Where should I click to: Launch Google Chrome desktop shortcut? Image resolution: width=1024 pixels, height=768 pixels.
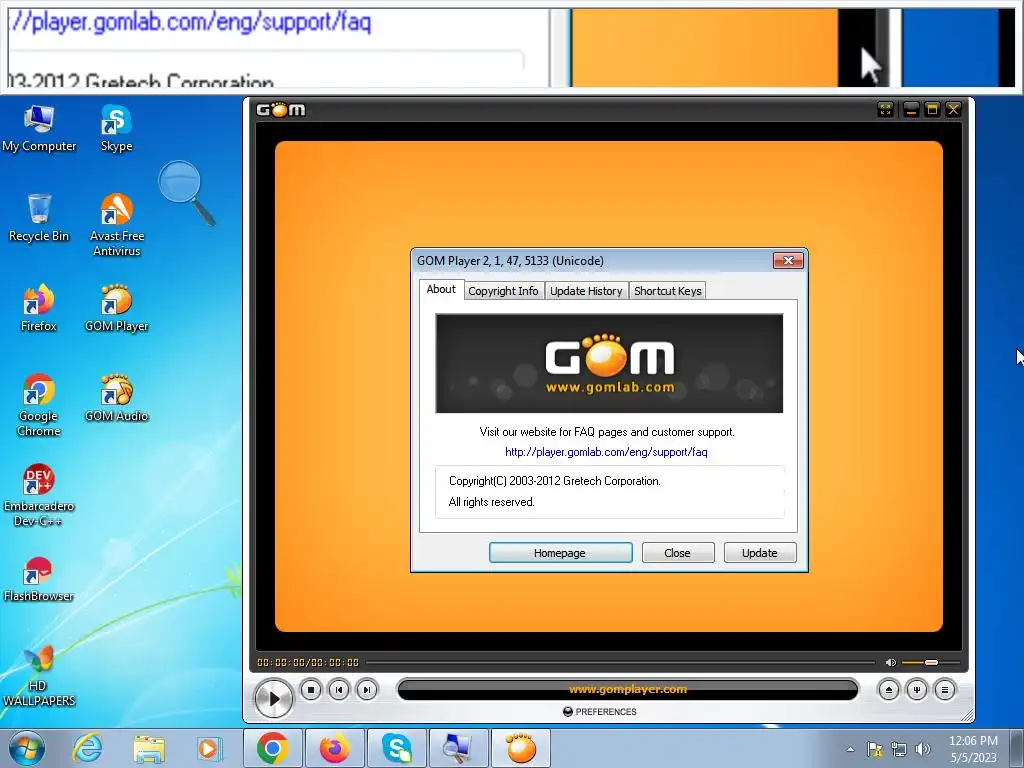[x=39, y=405]
